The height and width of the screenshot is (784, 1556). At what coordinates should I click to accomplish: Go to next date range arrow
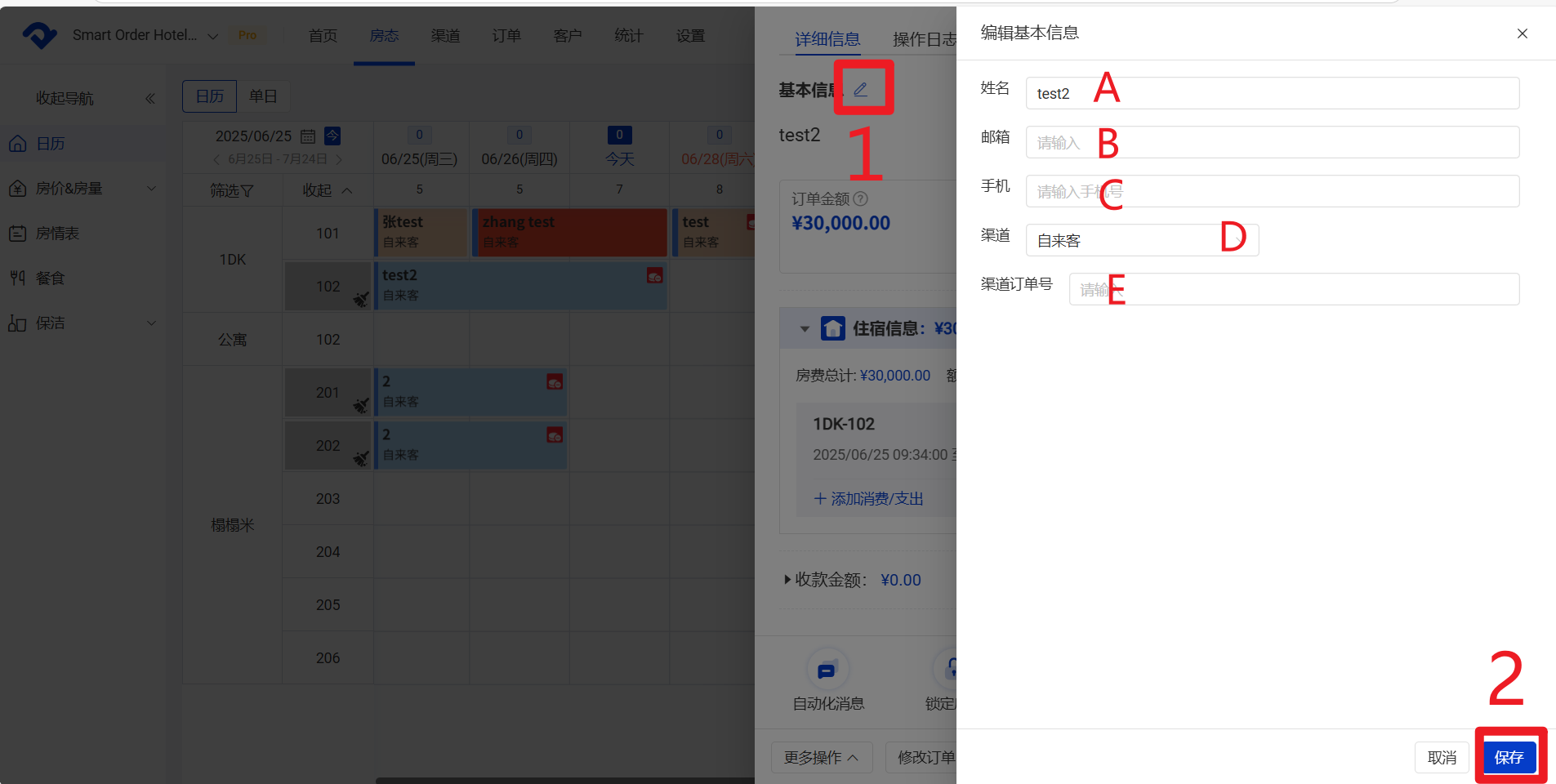pyautogui.click(x=339, y=159)
